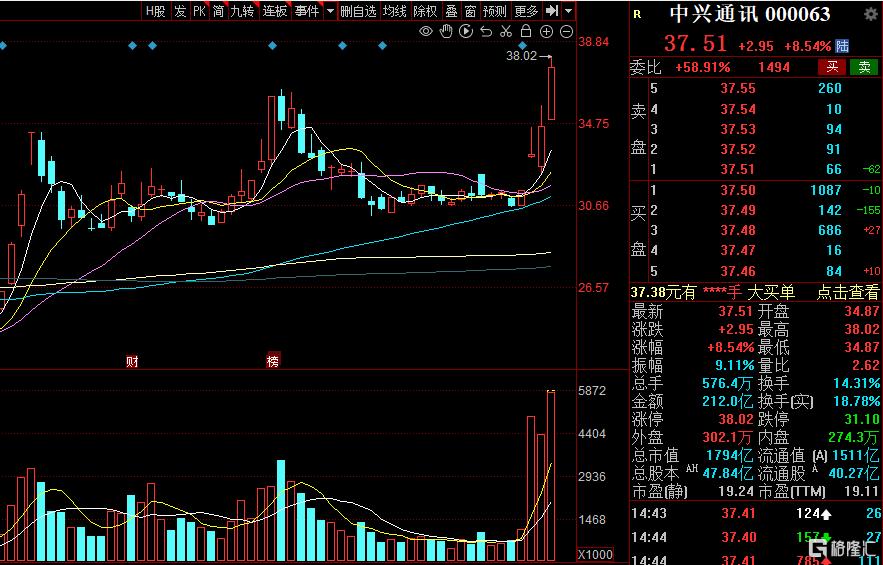Click the 发 toolbar item
Image resolution: width=883 pixels, height=565 pixels.
click(x=180, y=11)
